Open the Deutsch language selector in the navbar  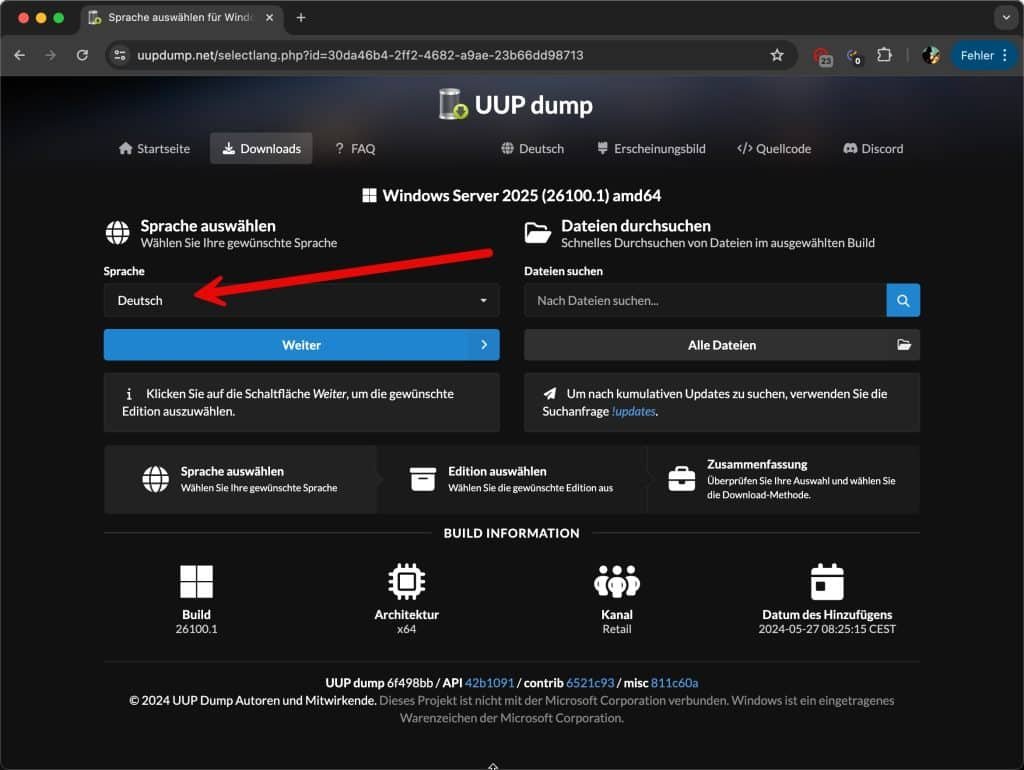[x=532, y=148]
